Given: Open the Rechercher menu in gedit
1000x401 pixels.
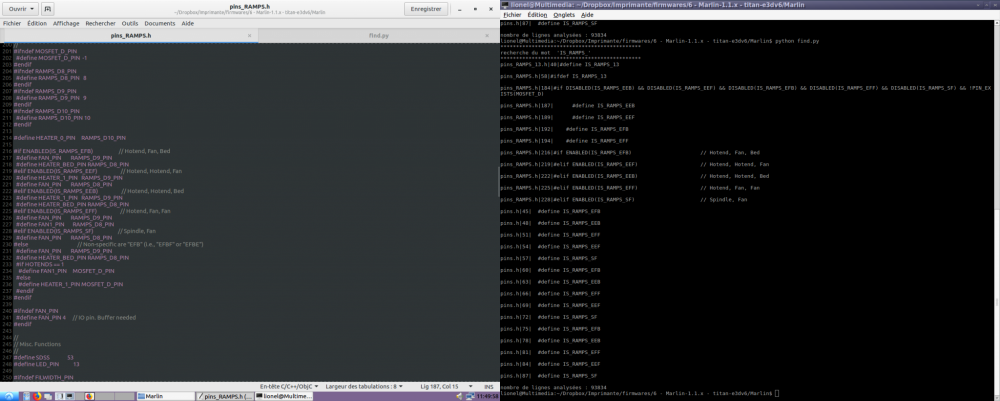Looking at the screenshot, I should click(101, 24).
